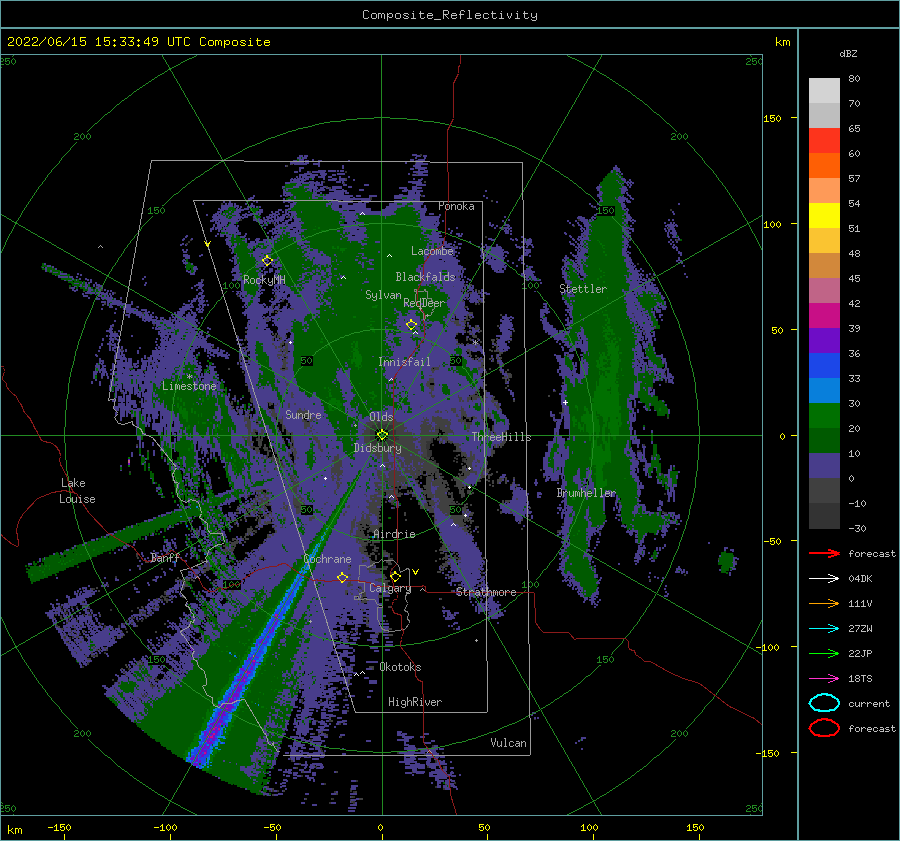The image size is (900, 841).
Task: Click the Drumheller town label
Action: [x=586, y=493]
